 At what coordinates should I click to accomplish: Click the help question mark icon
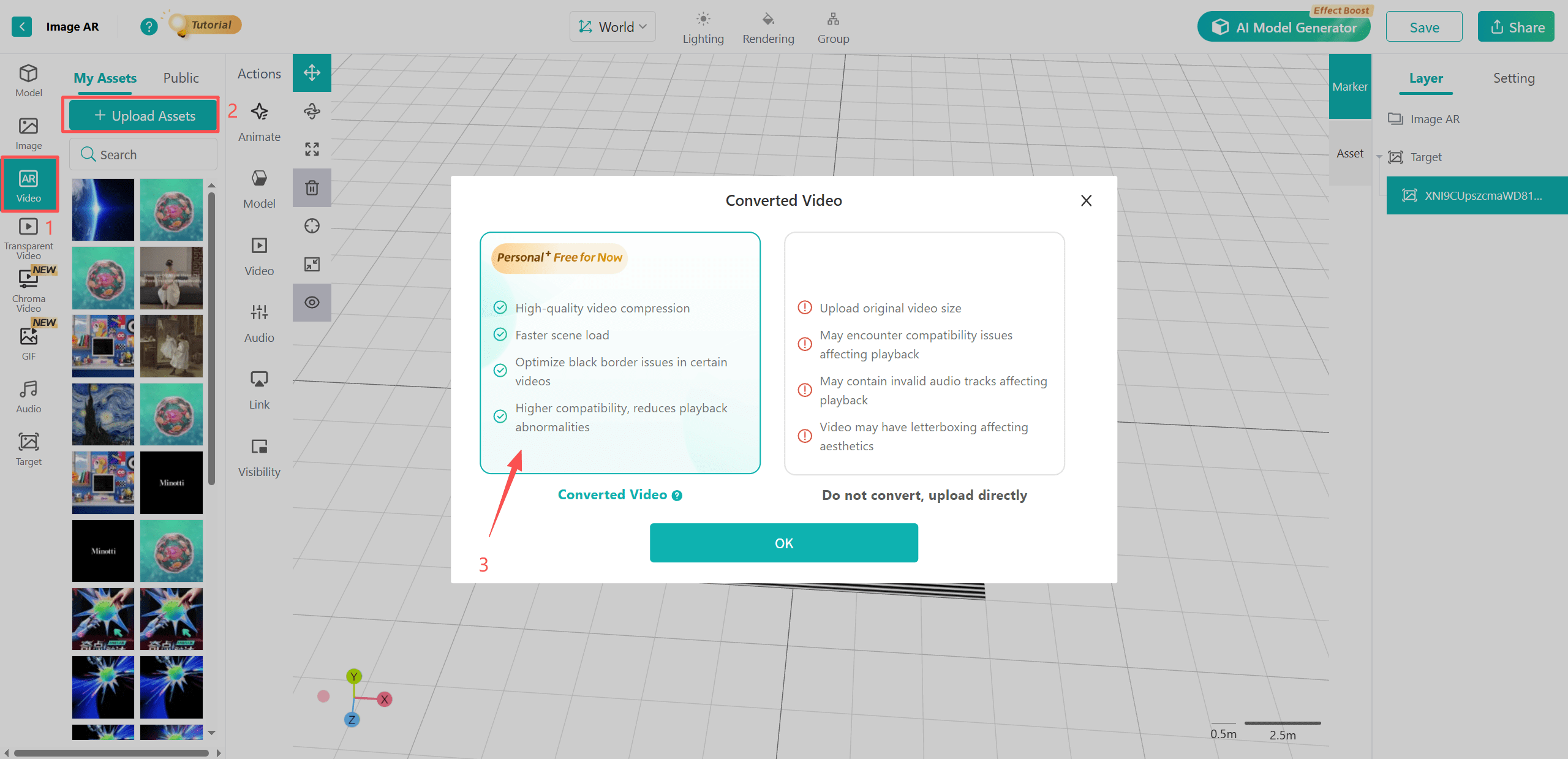[148, 26]
